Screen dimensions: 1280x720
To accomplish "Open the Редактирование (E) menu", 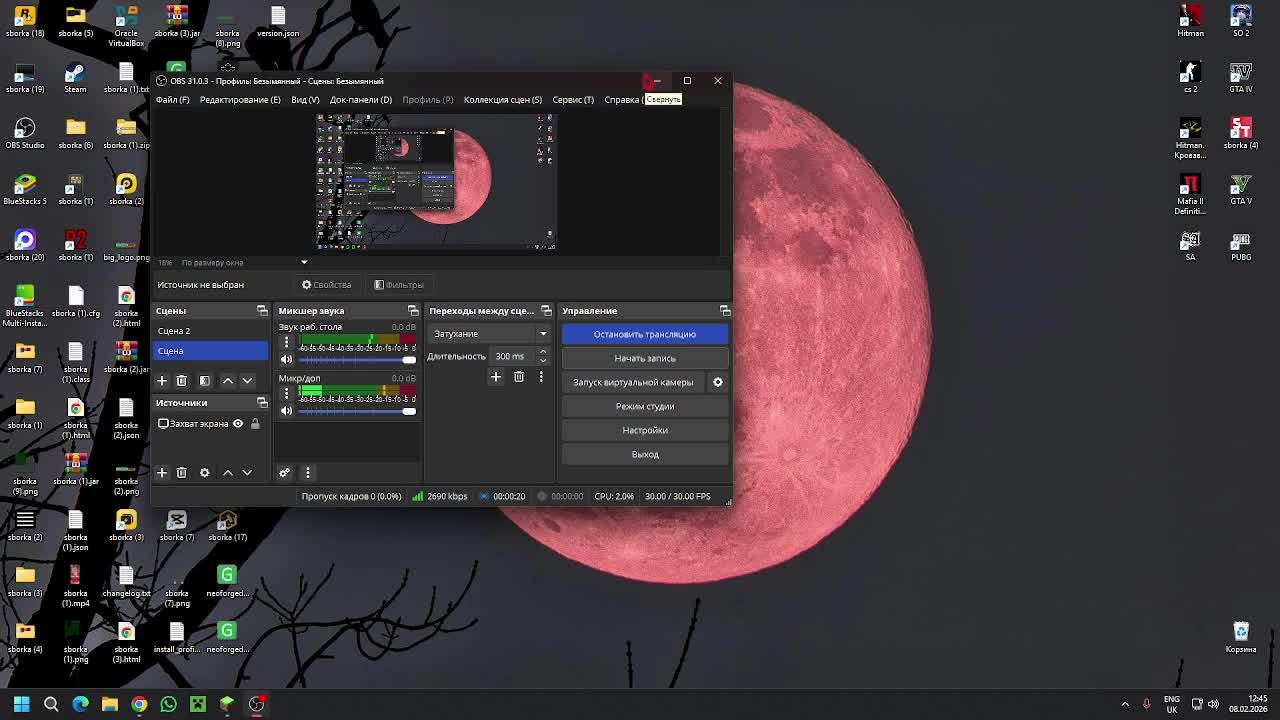I will point(240,100).
